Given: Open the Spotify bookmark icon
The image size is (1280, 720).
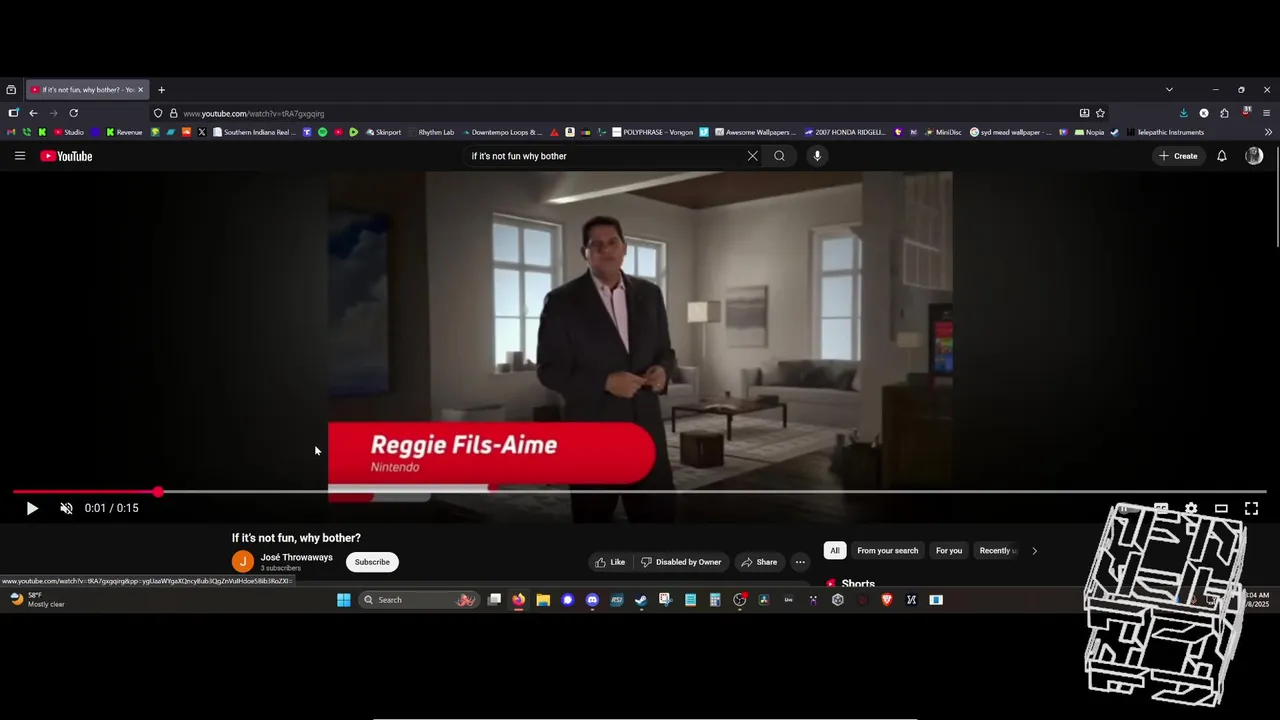Looking at the screenshot, I should (x=322, y=132).
